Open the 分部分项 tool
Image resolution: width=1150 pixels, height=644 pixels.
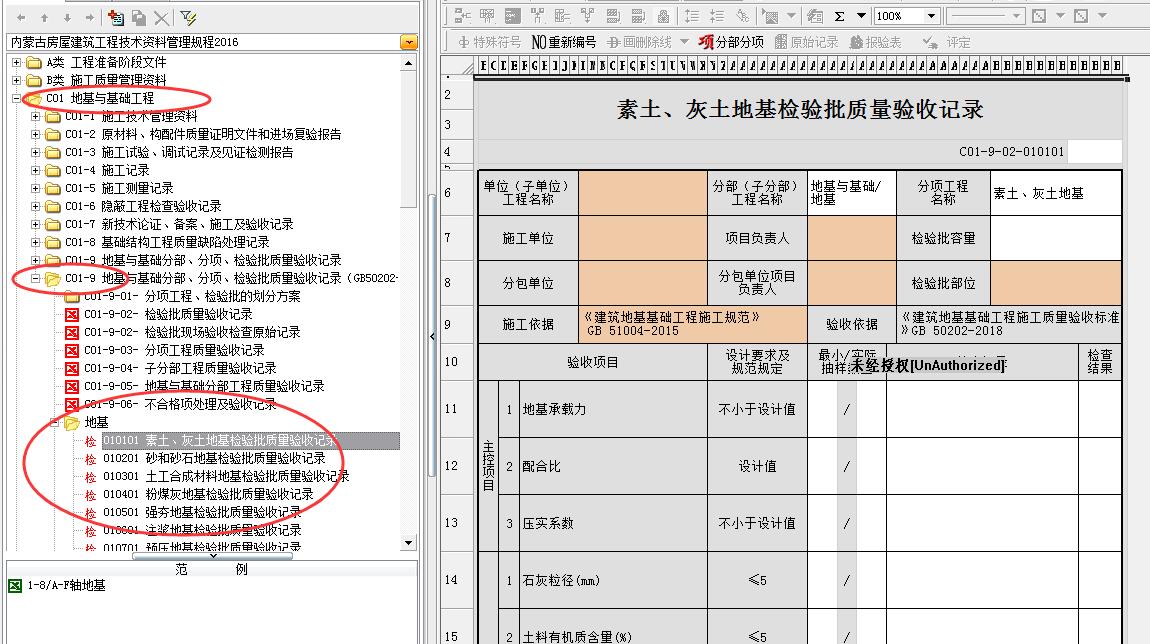point(731,42)
